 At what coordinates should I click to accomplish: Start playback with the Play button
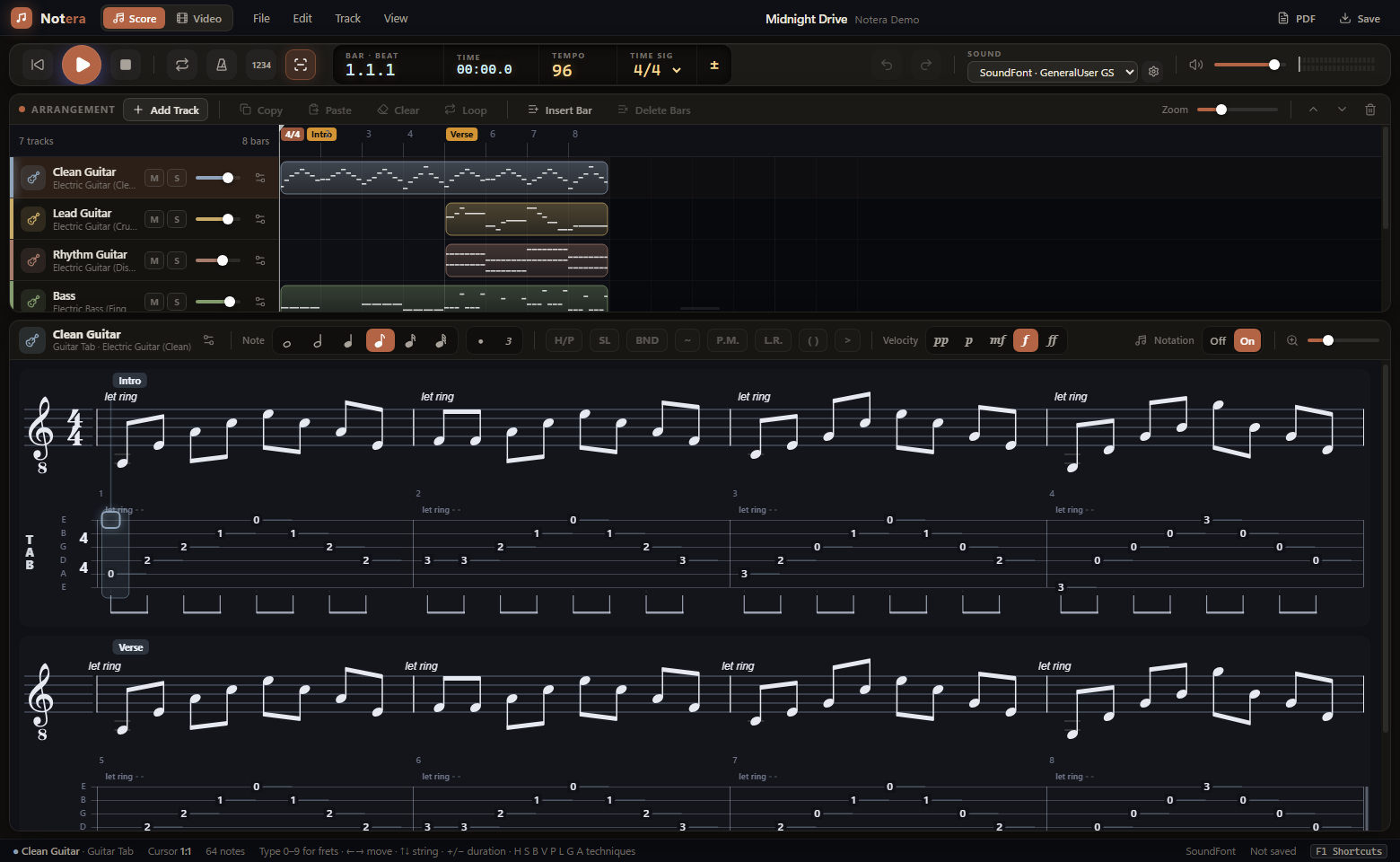pyautogui.click(x=82, y=65)
